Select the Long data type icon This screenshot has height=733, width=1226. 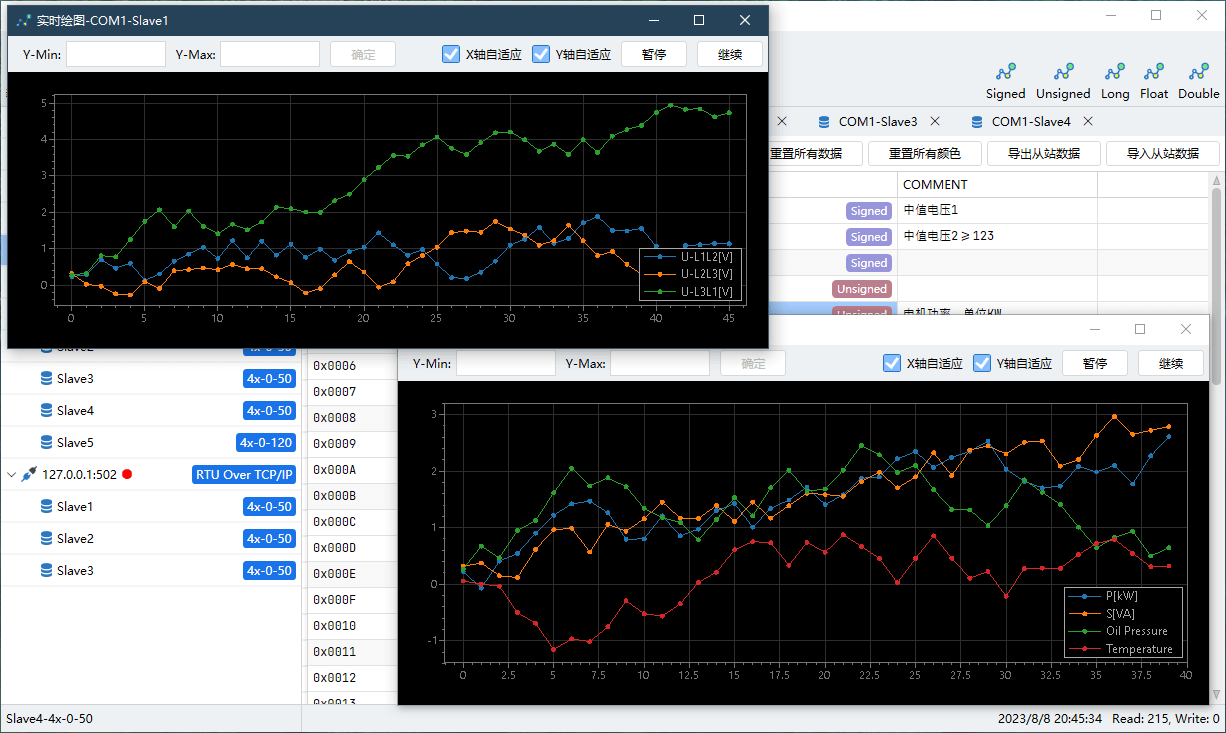tap(1114, 72)
